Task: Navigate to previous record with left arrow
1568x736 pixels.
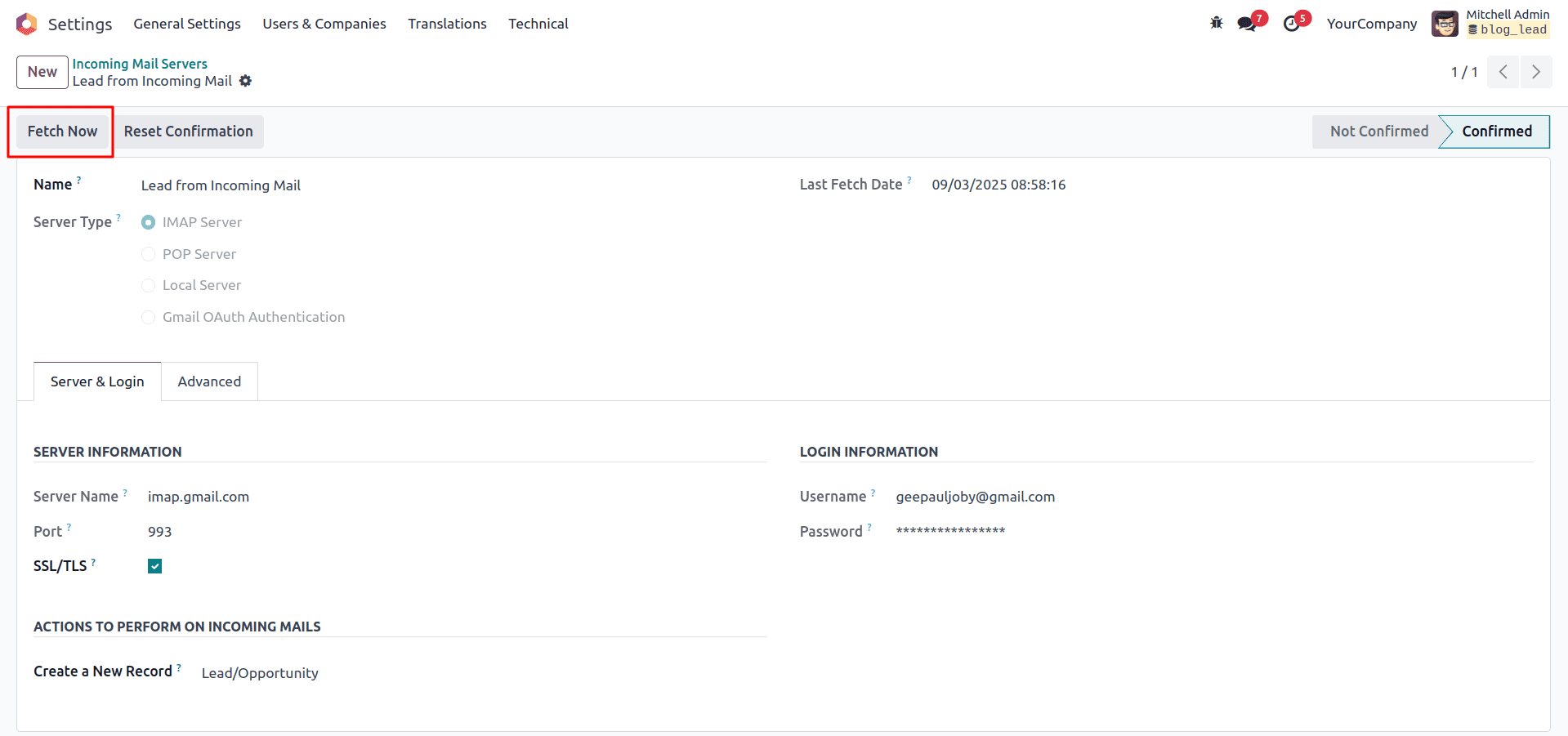Action: pyautogui.click(x=1503, y=72)
